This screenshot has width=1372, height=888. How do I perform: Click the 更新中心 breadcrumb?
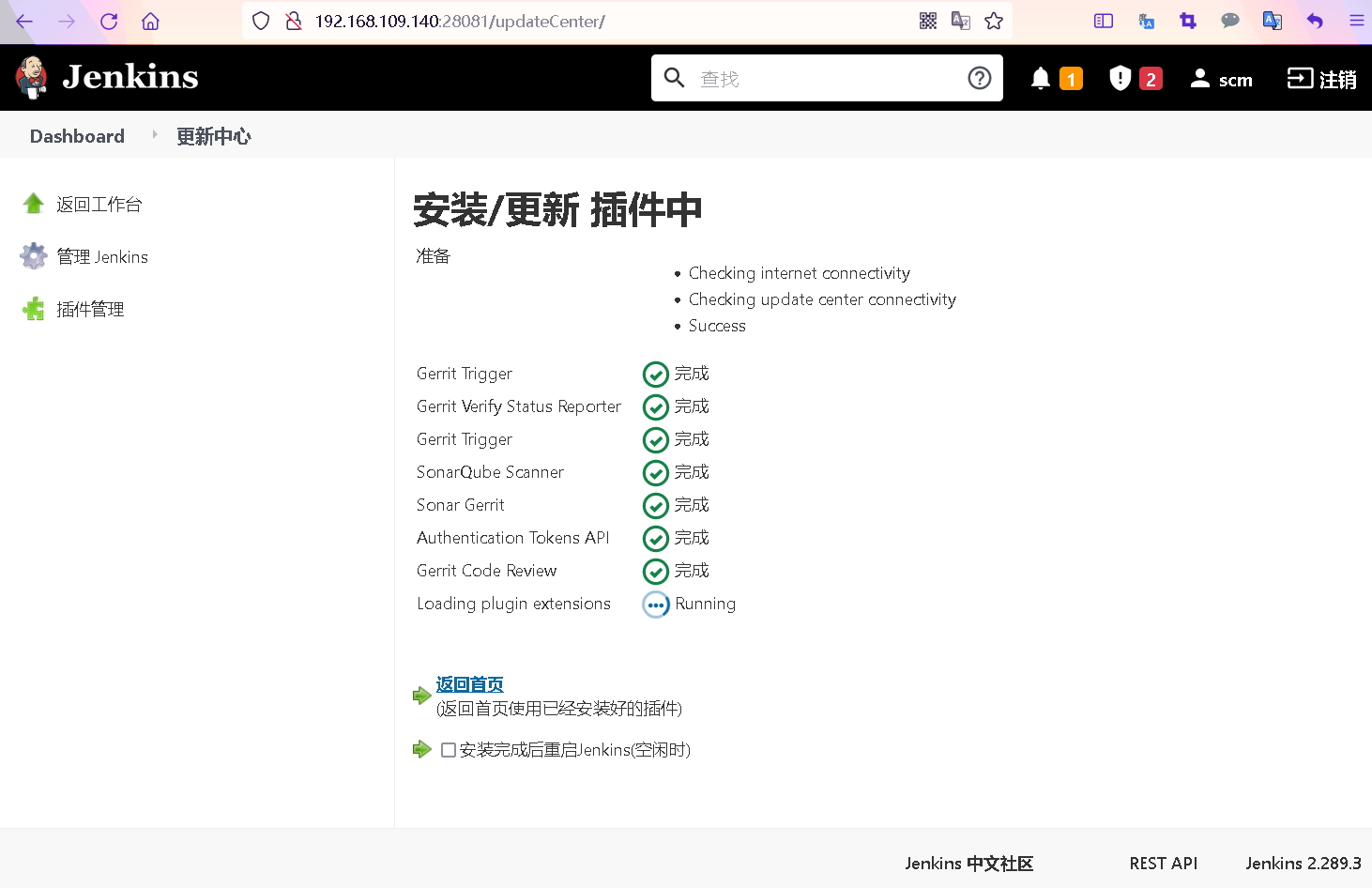click(x=214, y=136)
